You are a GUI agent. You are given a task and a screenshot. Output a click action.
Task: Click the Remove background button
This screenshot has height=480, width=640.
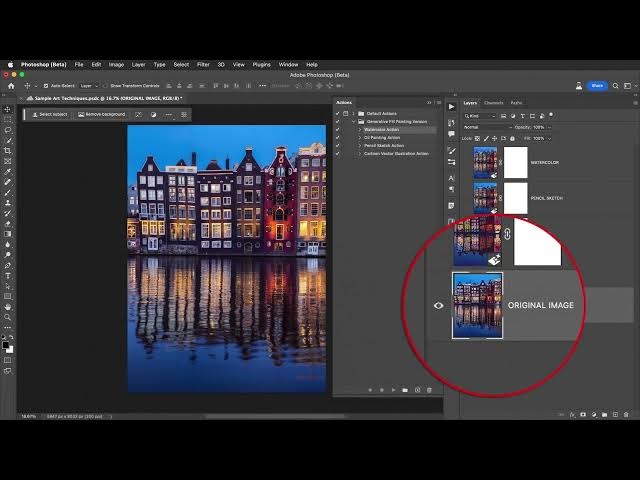point(102,114)
